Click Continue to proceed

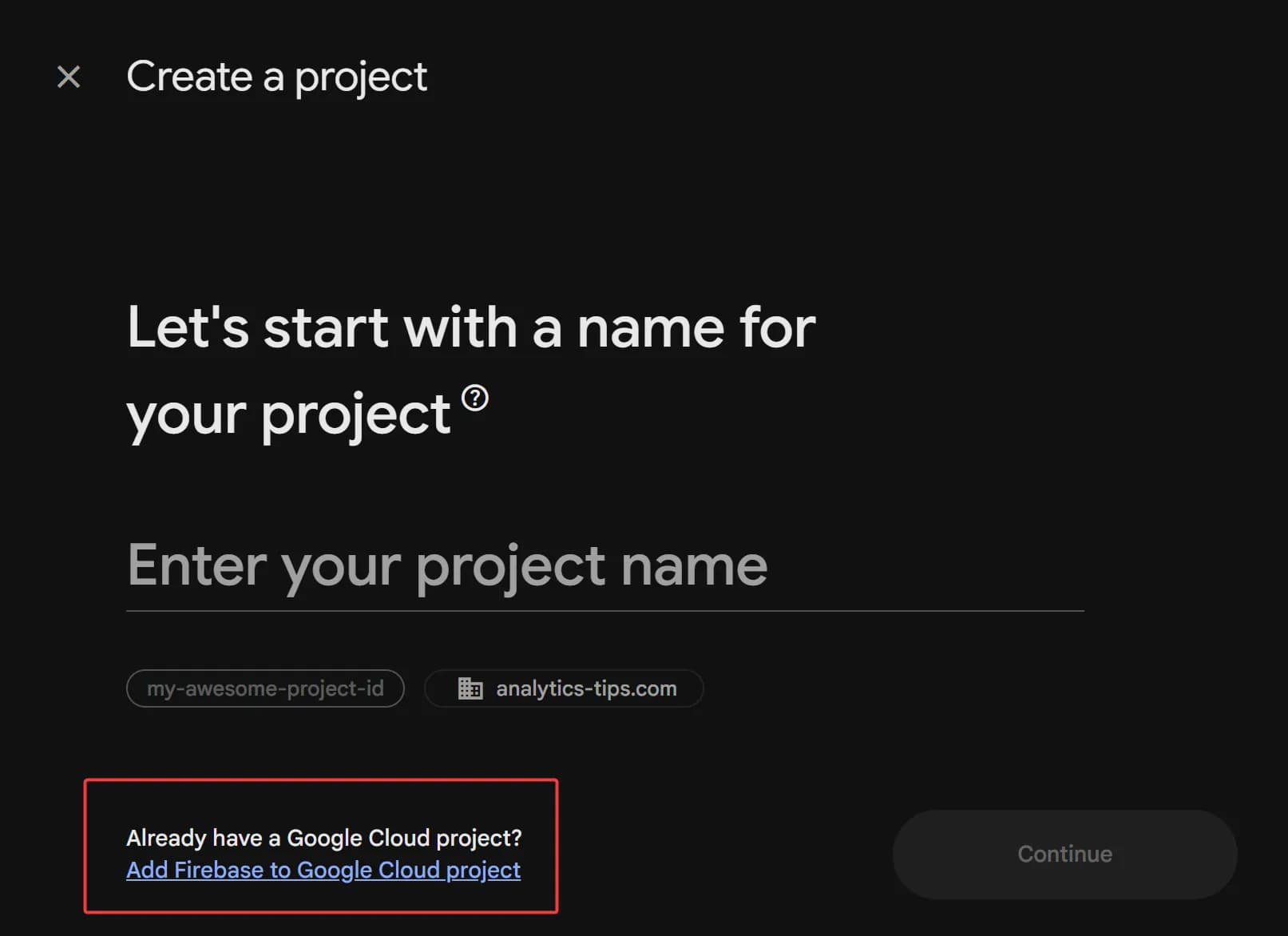point(1064,854)
